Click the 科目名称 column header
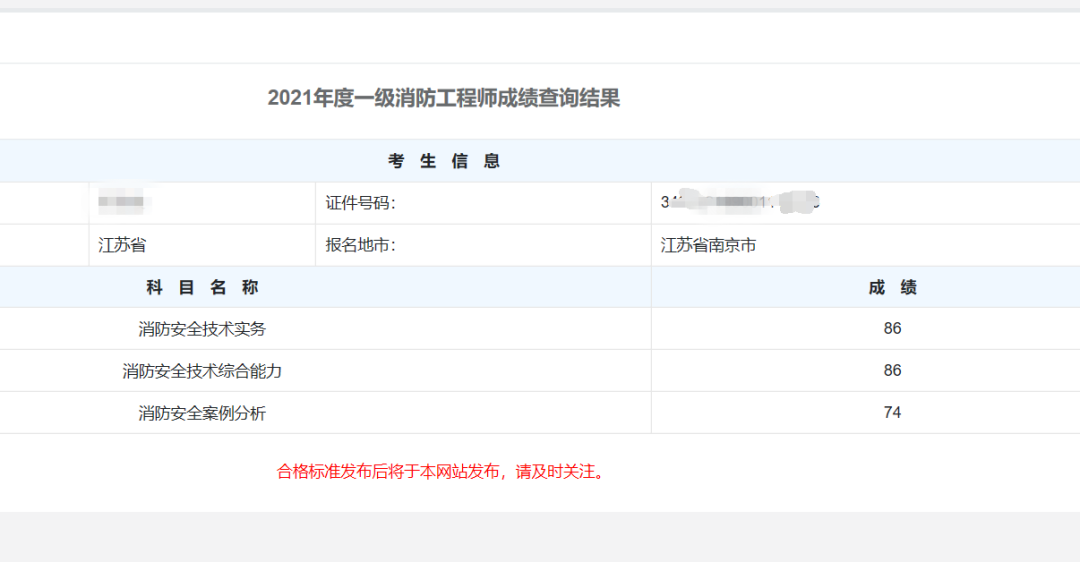Viewport: 1080px width, 562px height. (x=202, y=287)
